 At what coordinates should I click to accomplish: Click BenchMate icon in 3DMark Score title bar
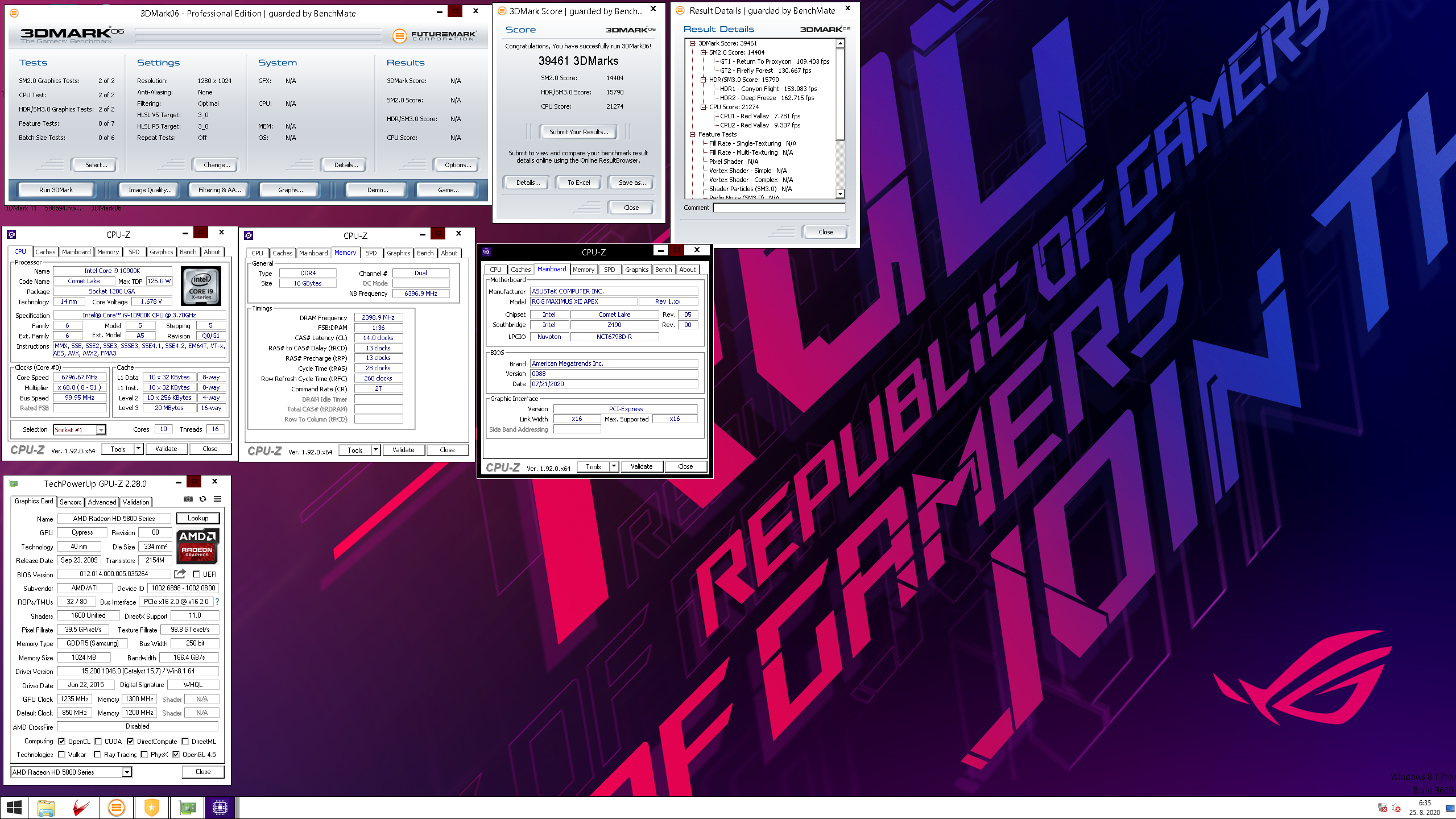pyautogui.click(x=502, y=11)
